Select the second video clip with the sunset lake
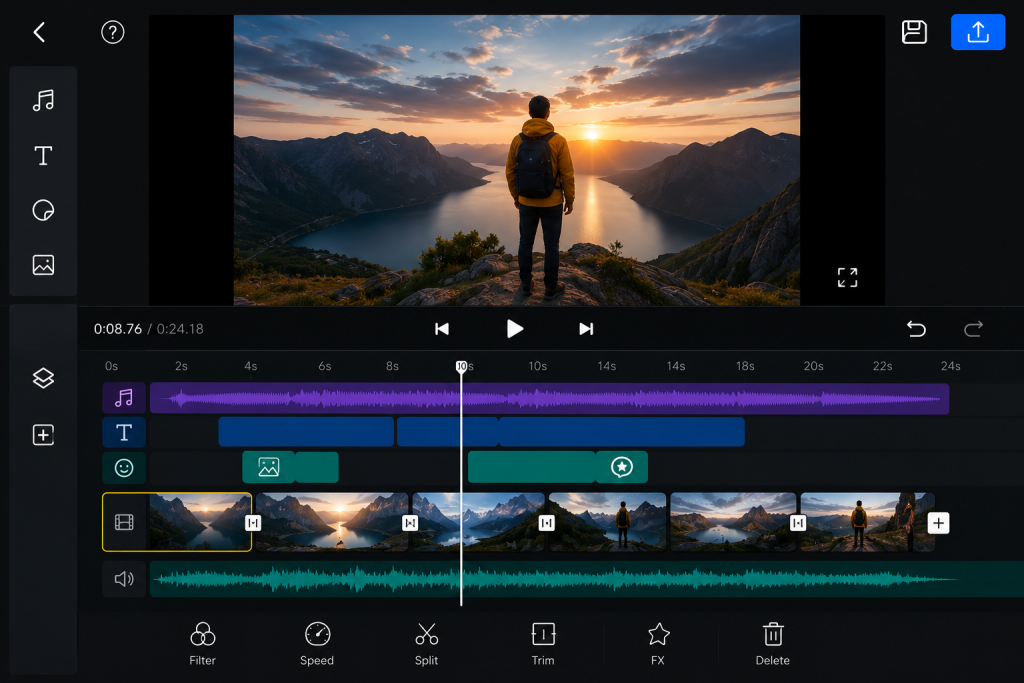The height and width of the screenshot is (683, 1024). (x=332, y=522)
